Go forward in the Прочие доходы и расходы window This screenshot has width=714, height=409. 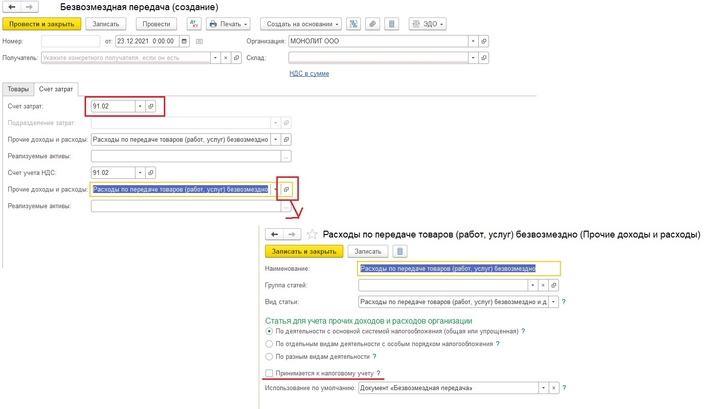tap(292, 234)
